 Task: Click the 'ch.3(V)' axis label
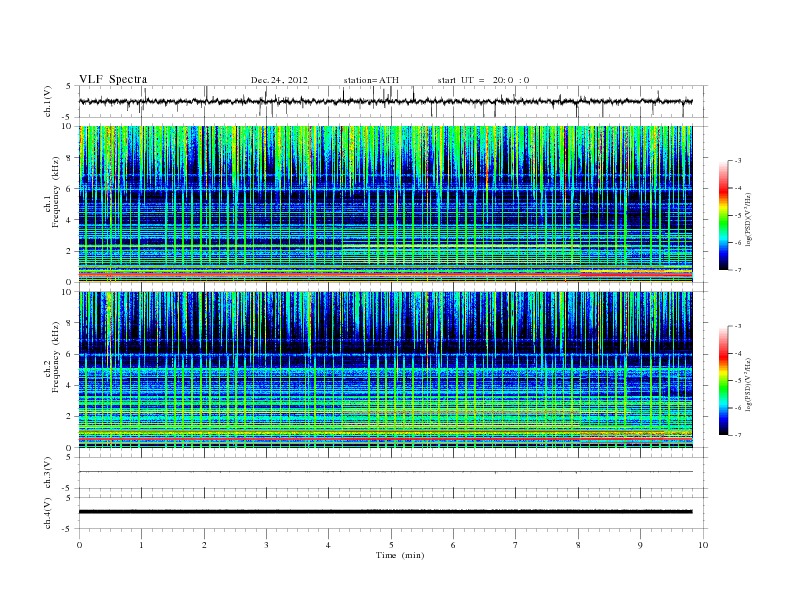coord(48,473)
